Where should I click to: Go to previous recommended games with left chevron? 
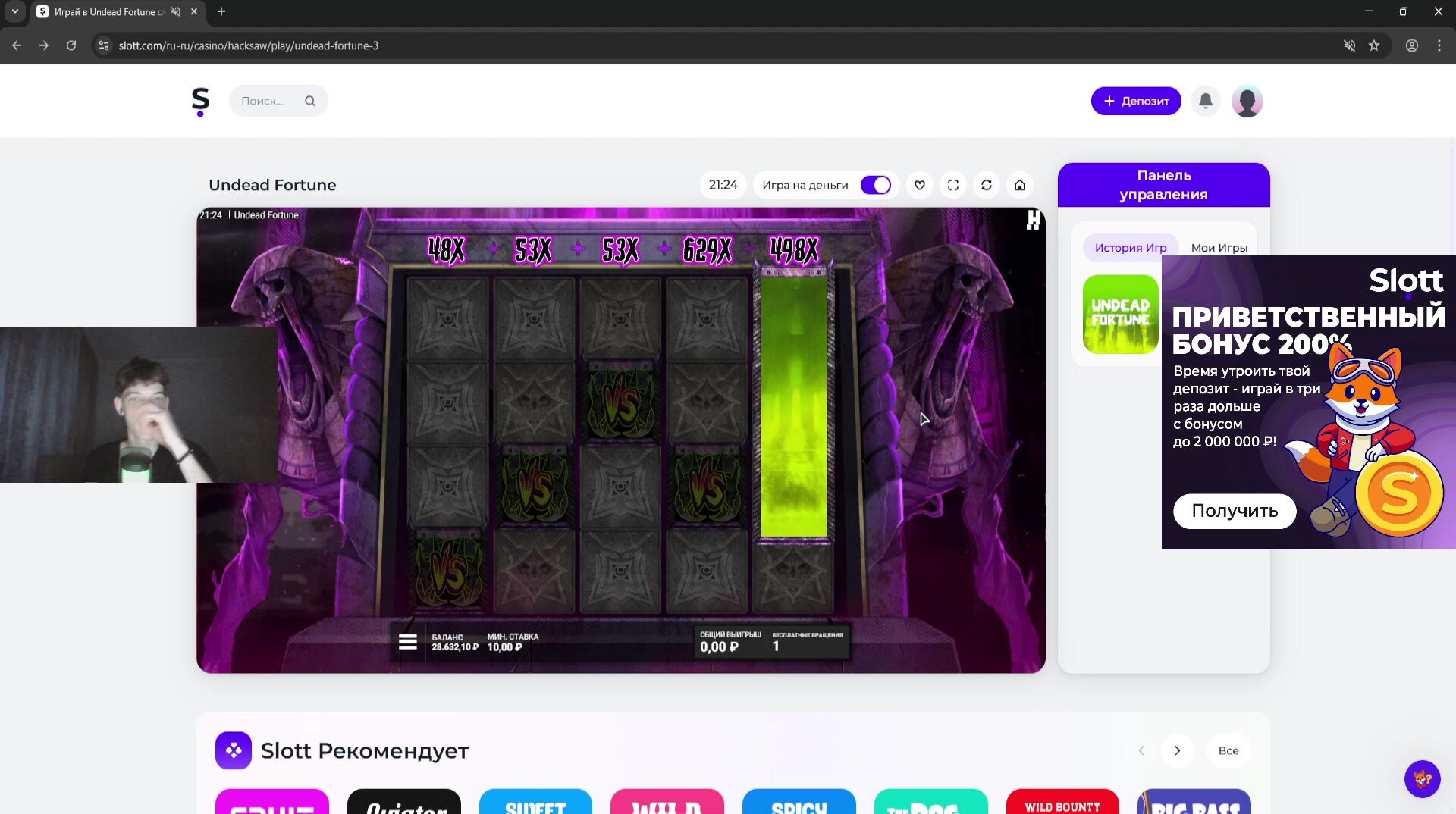coord(1141,750)
